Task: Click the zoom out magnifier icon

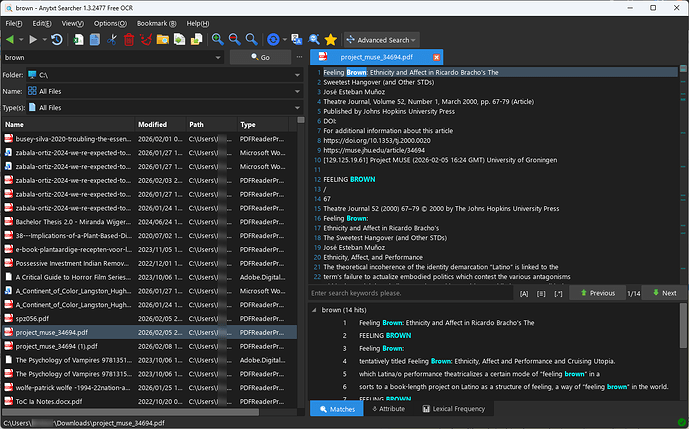Action: pos(235,39)
